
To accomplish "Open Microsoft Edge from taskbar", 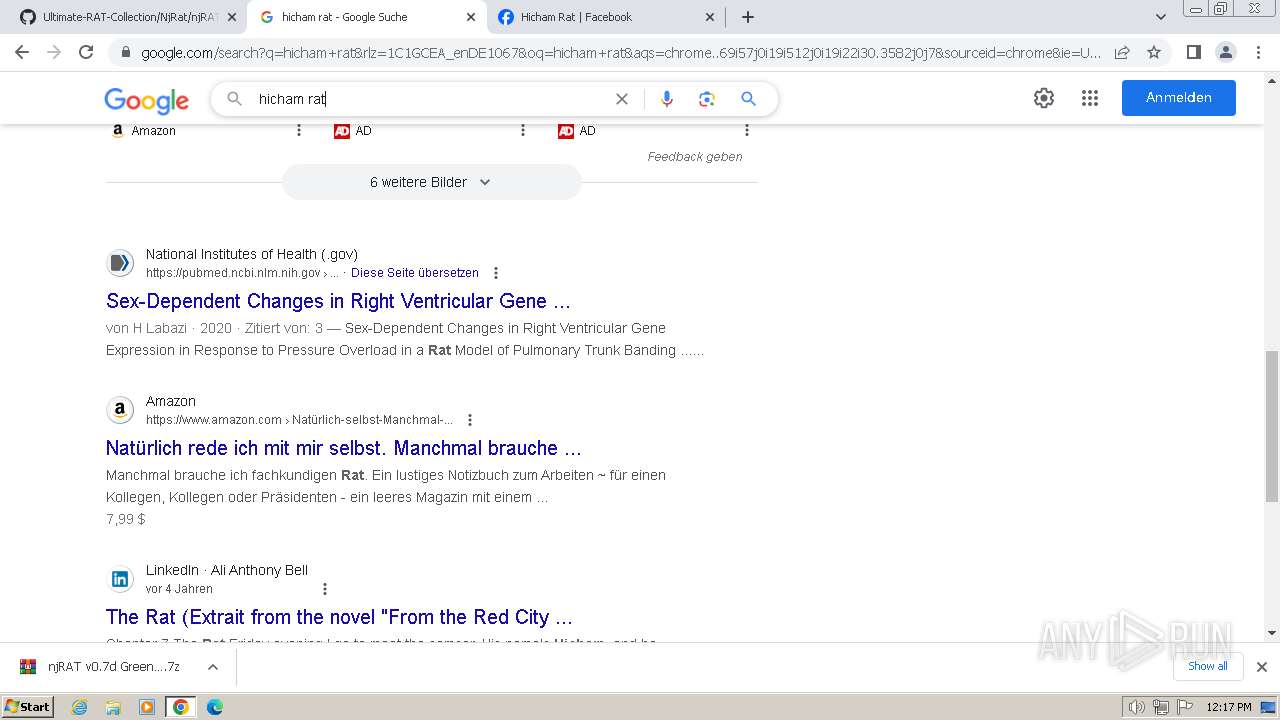I will click(215, 707).
